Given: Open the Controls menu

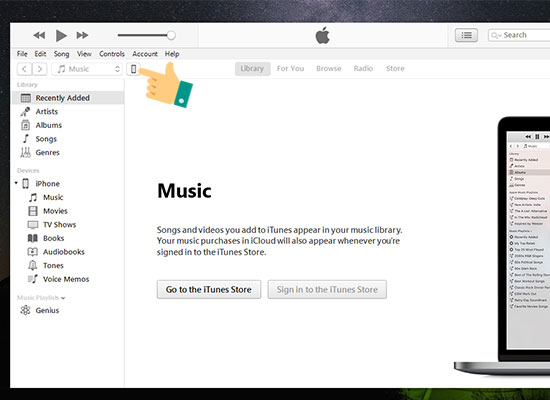Looking at the screenshot, I should point(112,54).
